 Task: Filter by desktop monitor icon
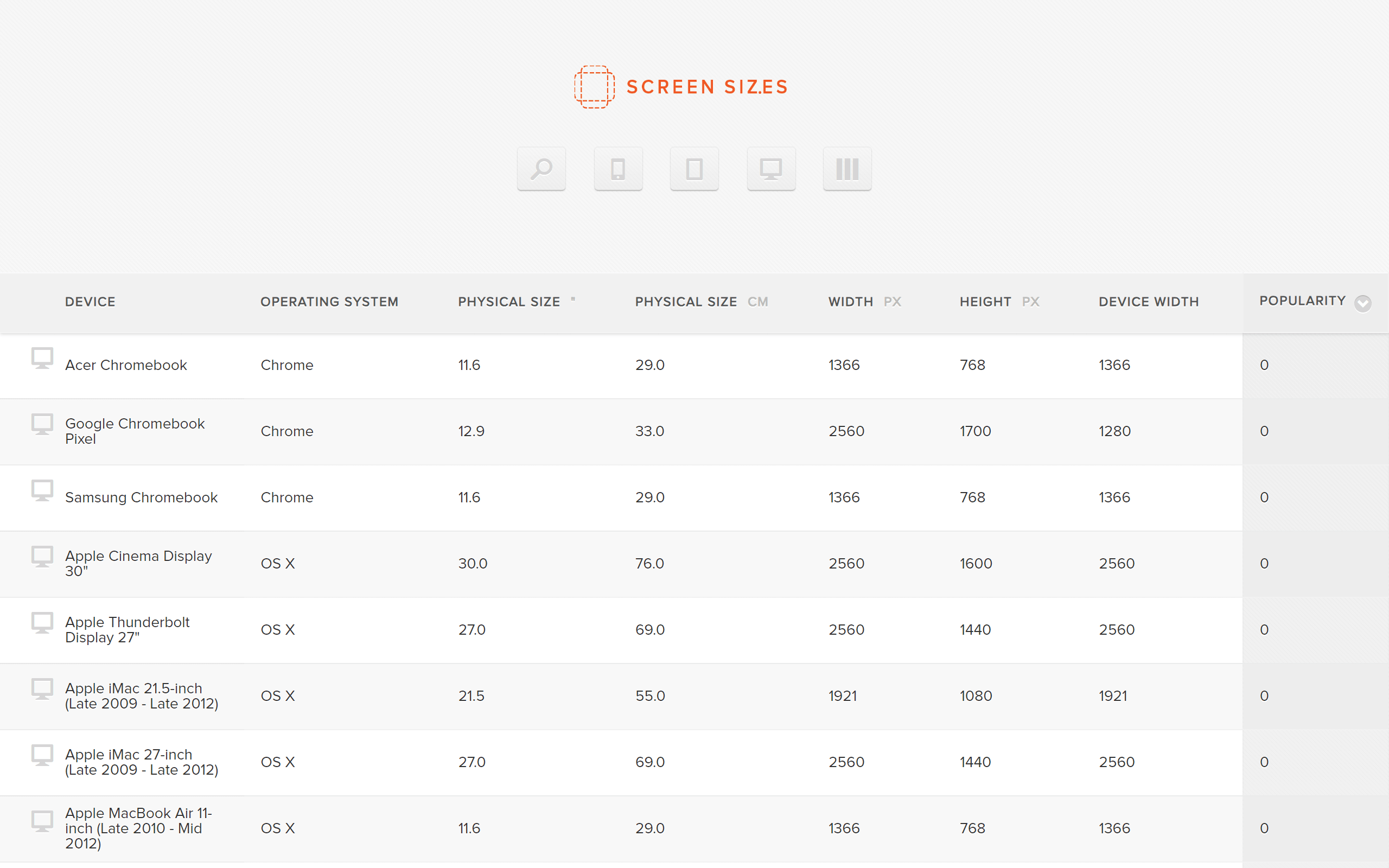pos(771,169)
